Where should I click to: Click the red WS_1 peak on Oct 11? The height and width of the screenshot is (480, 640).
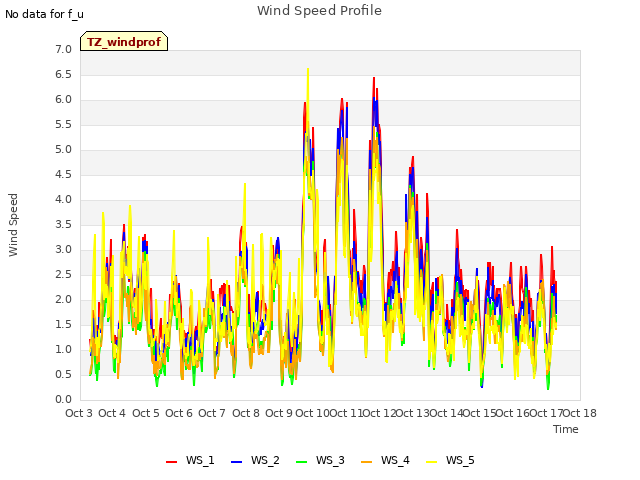click(342, 100)
